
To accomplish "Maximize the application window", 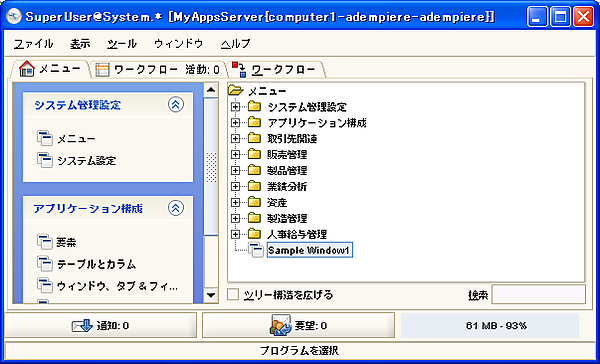I will tap(561, 17).
